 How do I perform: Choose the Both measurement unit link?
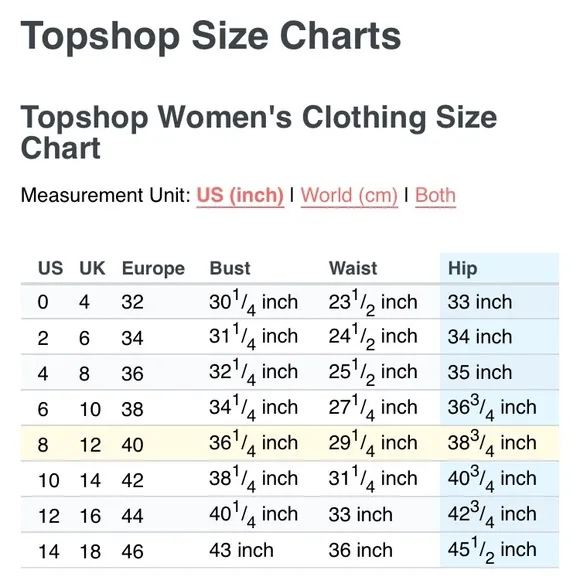click(435, 195)
